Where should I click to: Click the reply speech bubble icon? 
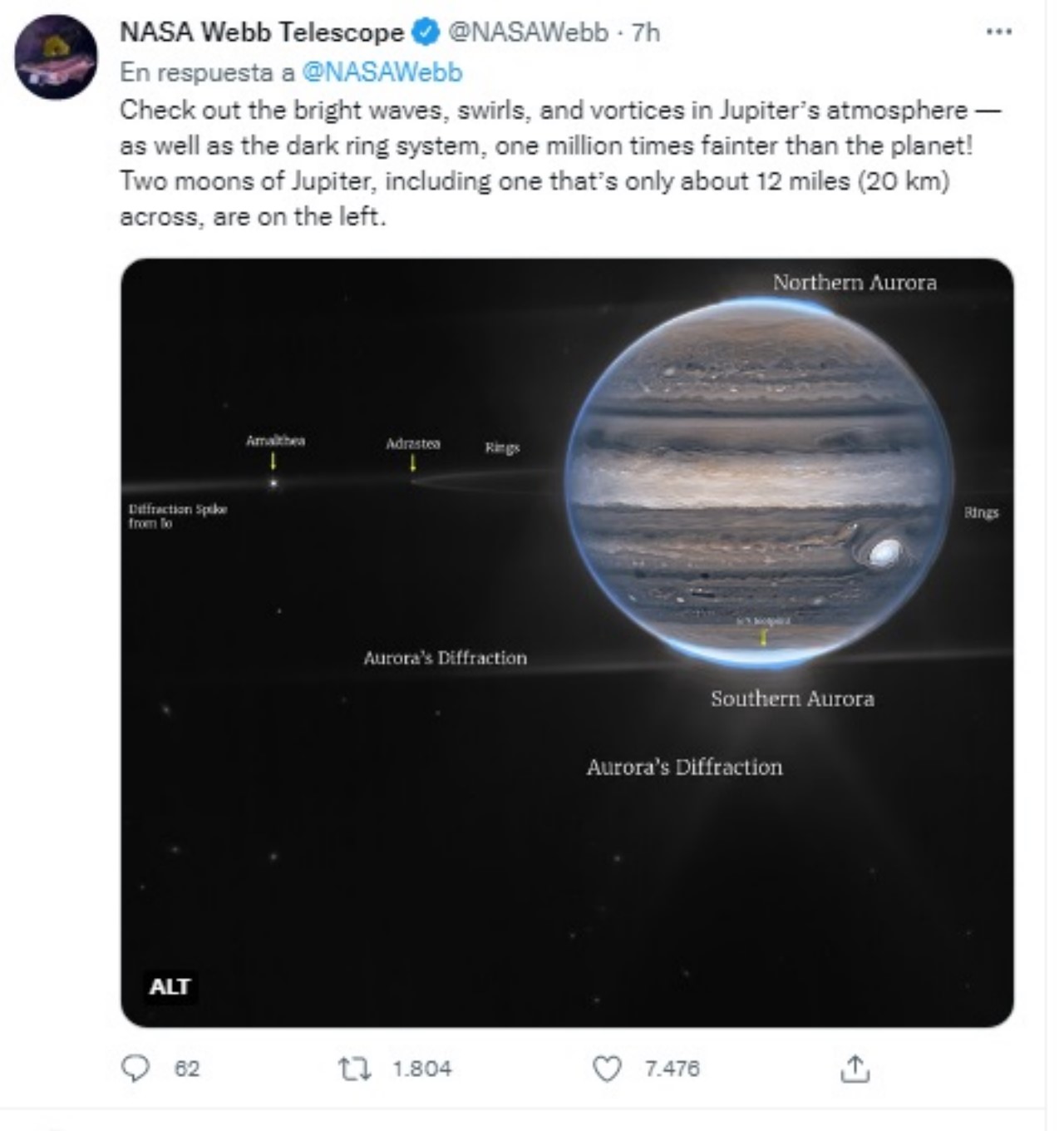135,1068
